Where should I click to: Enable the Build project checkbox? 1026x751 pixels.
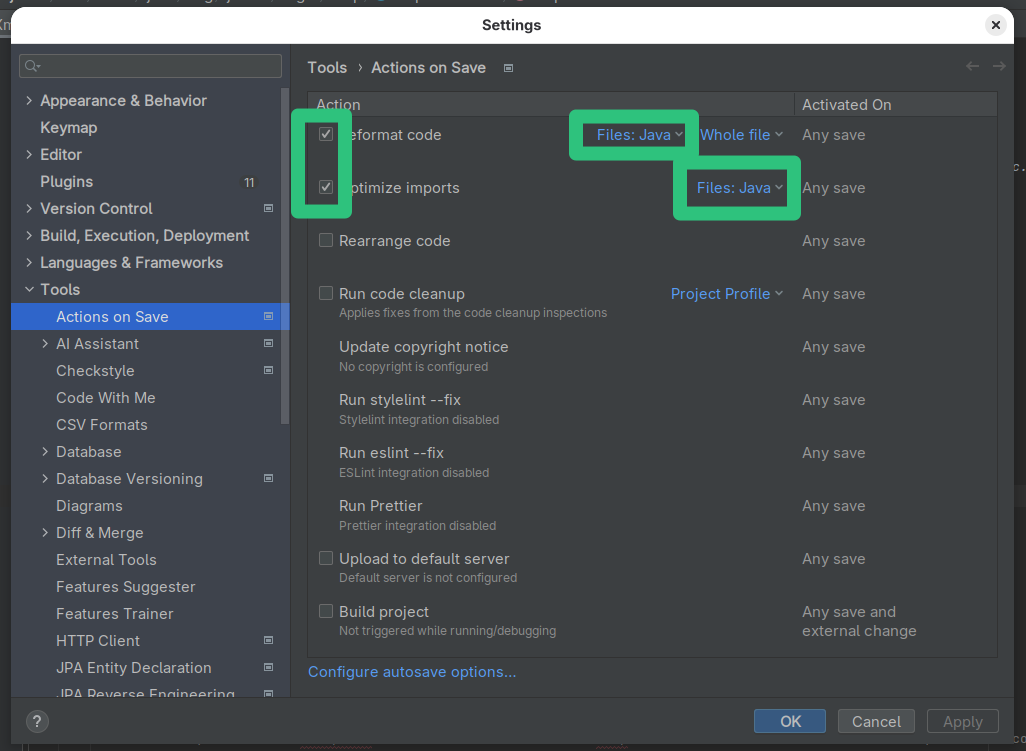pos(326,611)
